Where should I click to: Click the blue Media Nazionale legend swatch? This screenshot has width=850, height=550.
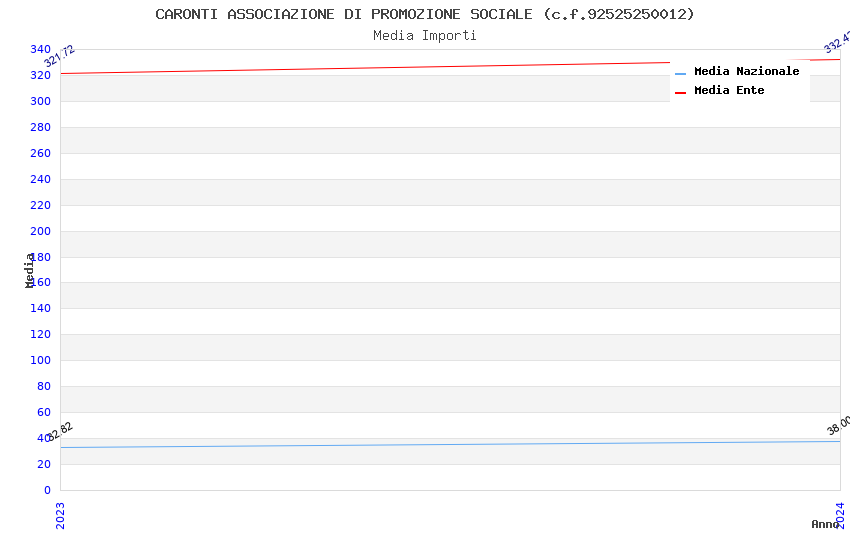(680, 74)
